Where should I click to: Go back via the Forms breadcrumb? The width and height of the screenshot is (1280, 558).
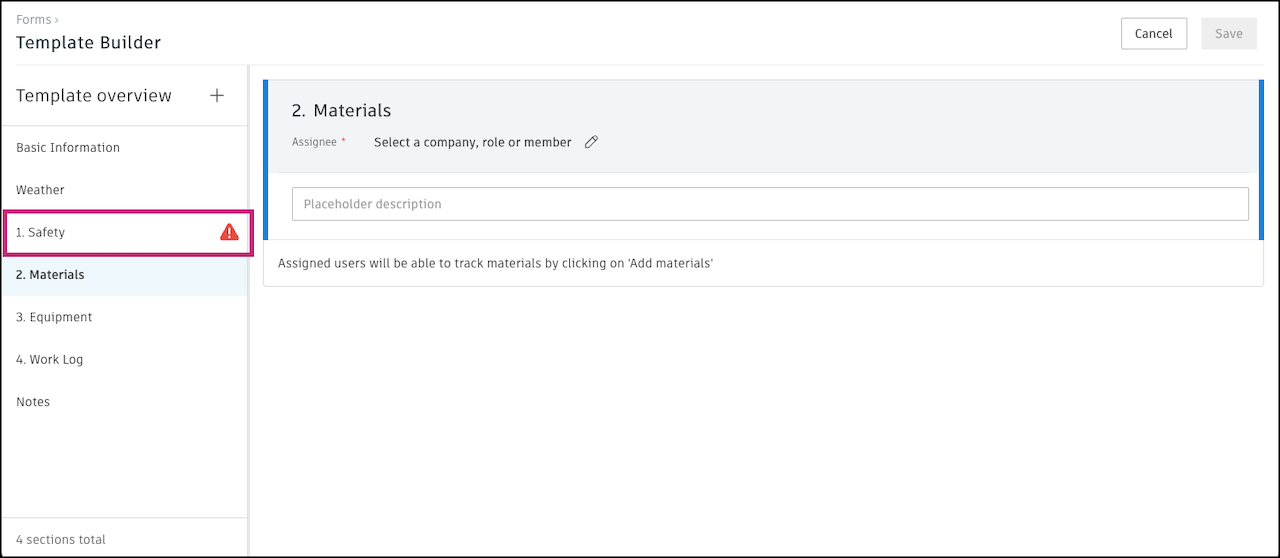click(33, 19)
